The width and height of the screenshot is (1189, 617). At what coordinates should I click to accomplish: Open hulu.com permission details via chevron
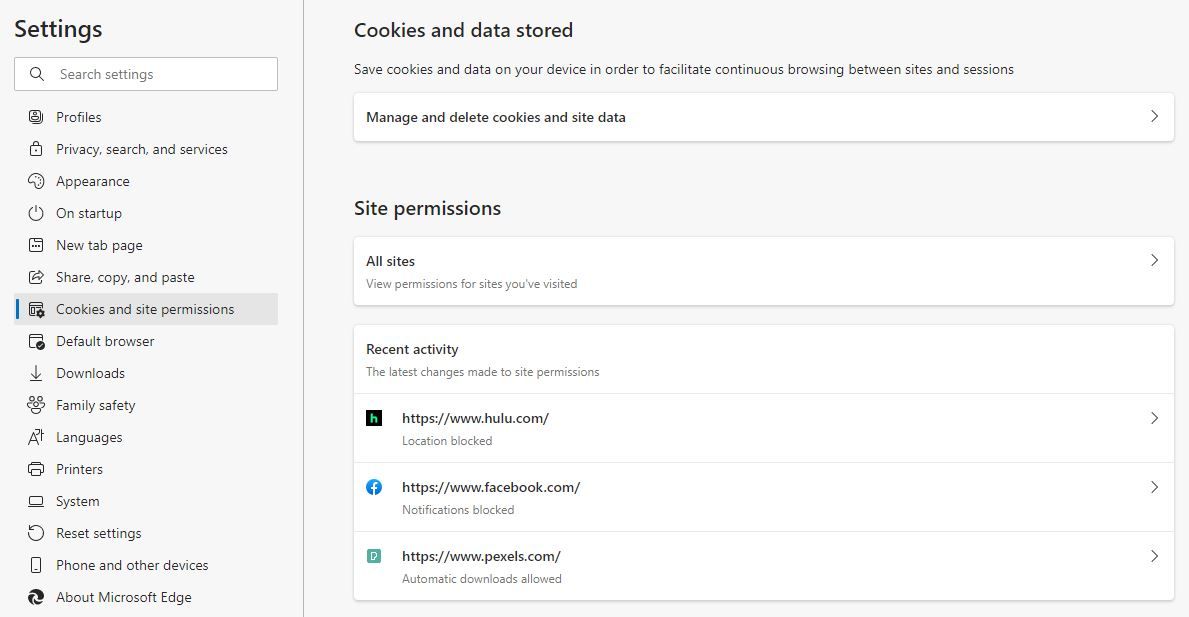[x=1155, y=418]
